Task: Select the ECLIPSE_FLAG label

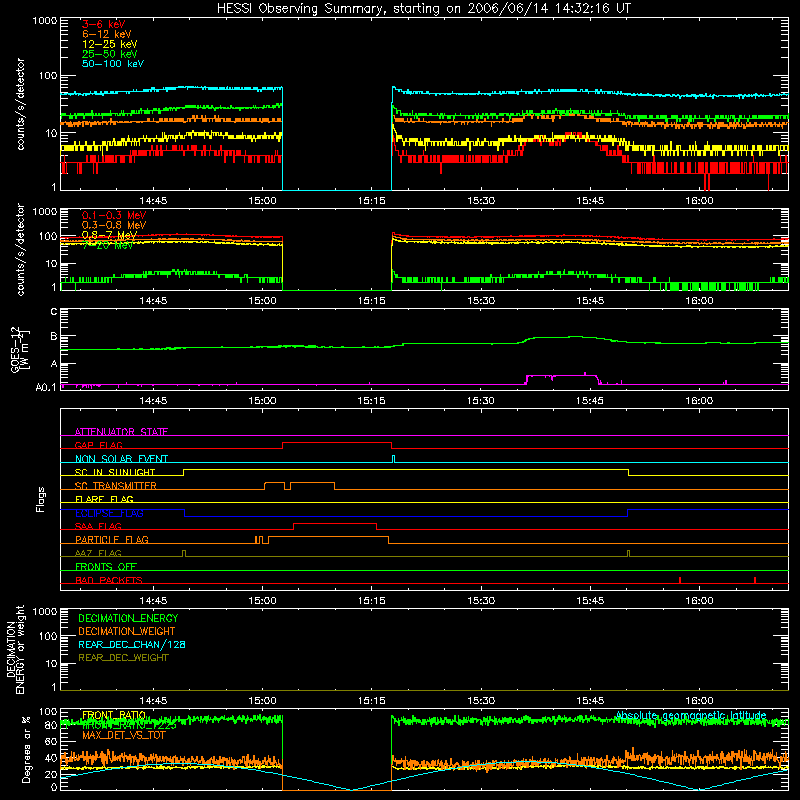Action: tap(109, 513)
